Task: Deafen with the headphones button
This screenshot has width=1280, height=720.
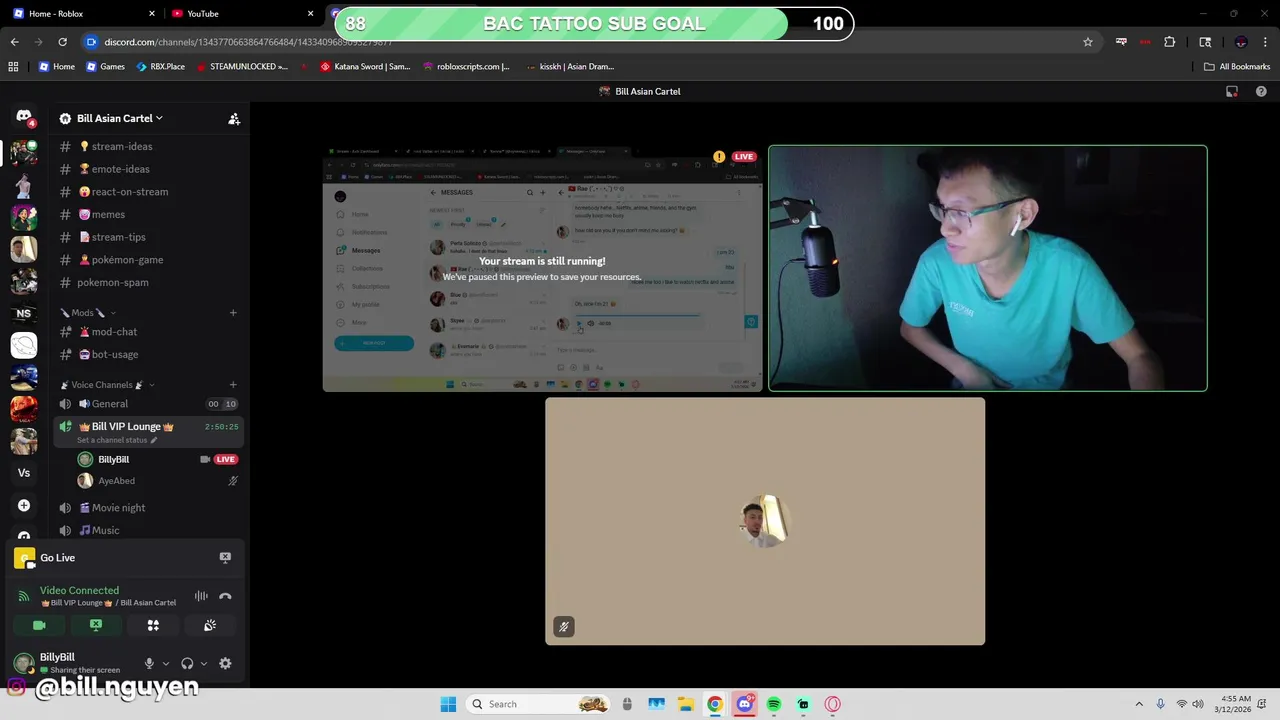Action: click(x=187, y=663)
